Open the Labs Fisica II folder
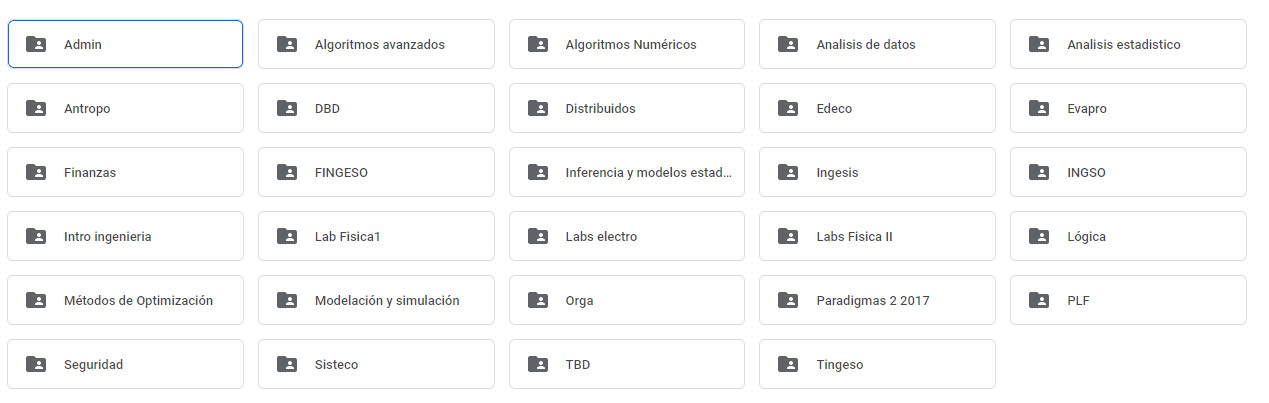 (x=877, y=236)
